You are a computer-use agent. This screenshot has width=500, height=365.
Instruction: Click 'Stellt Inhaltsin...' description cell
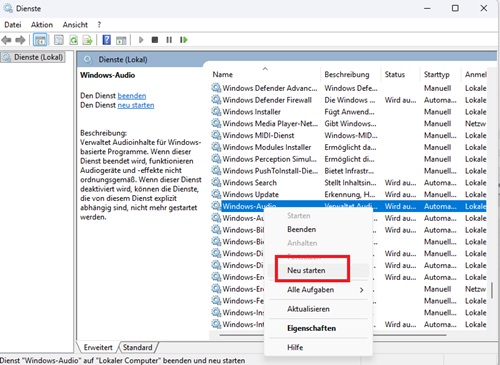(x=350, y=182)
